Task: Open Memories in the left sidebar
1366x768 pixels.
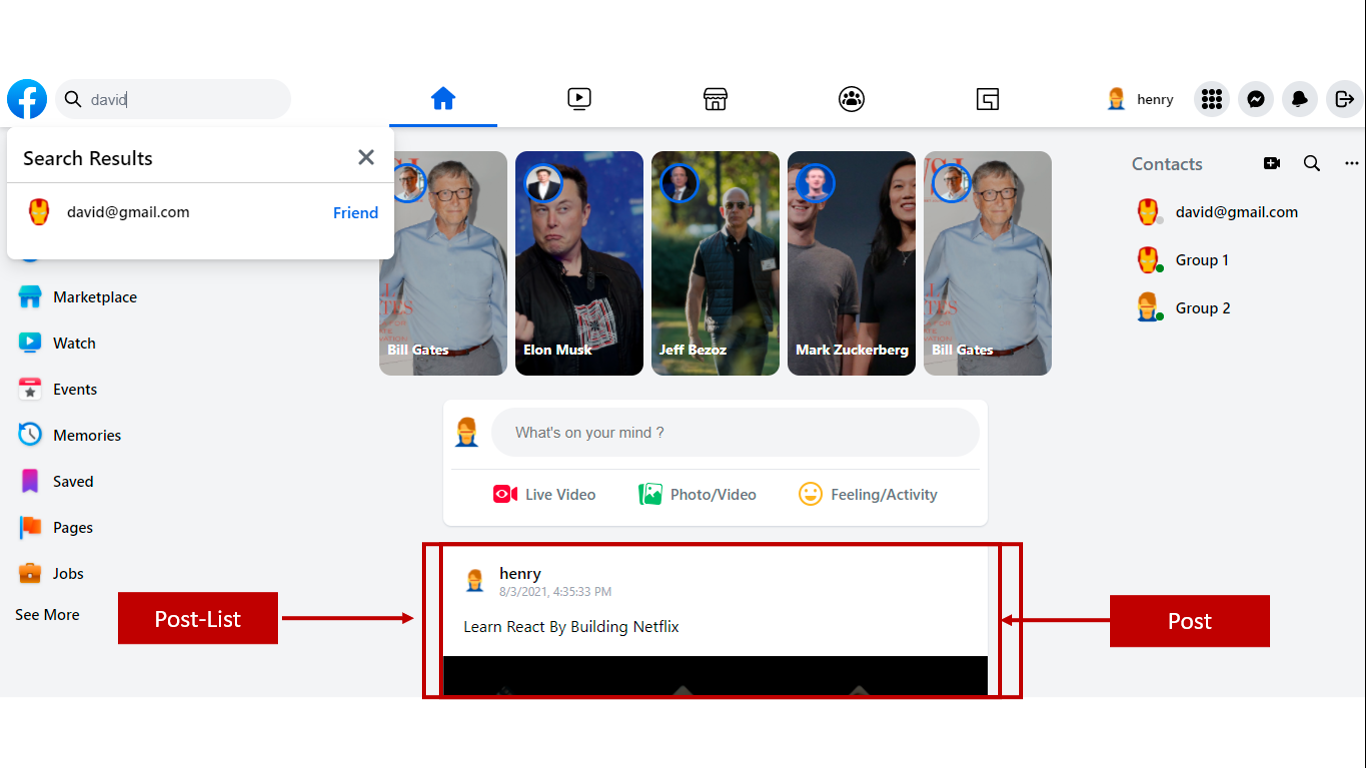Action: click(x=69, y=435)
